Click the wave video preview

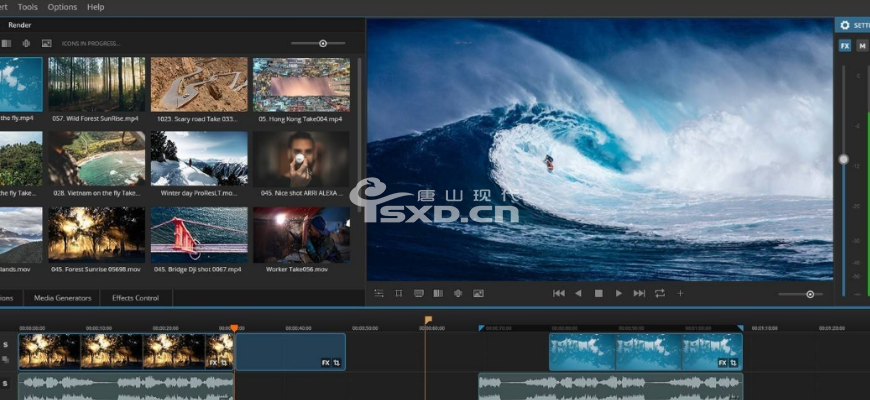click(600, 150)
